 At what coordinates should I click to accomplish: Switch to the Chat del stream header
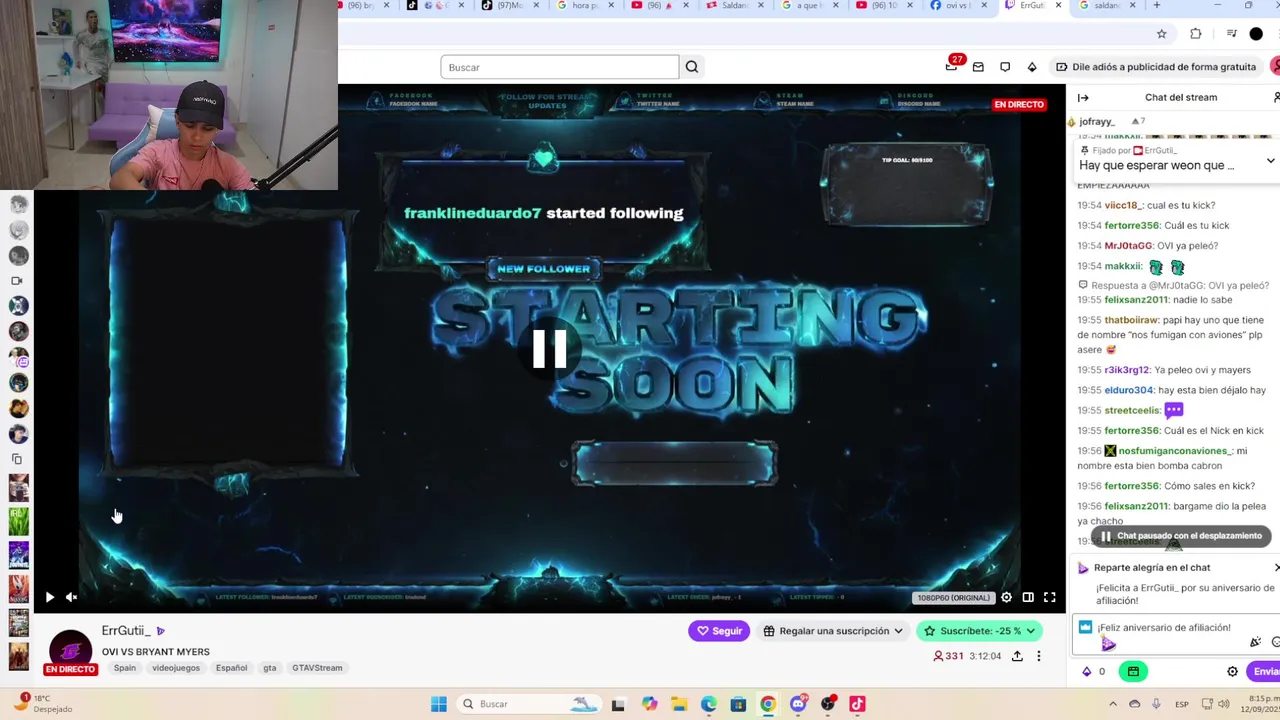tap(1181, 97)
